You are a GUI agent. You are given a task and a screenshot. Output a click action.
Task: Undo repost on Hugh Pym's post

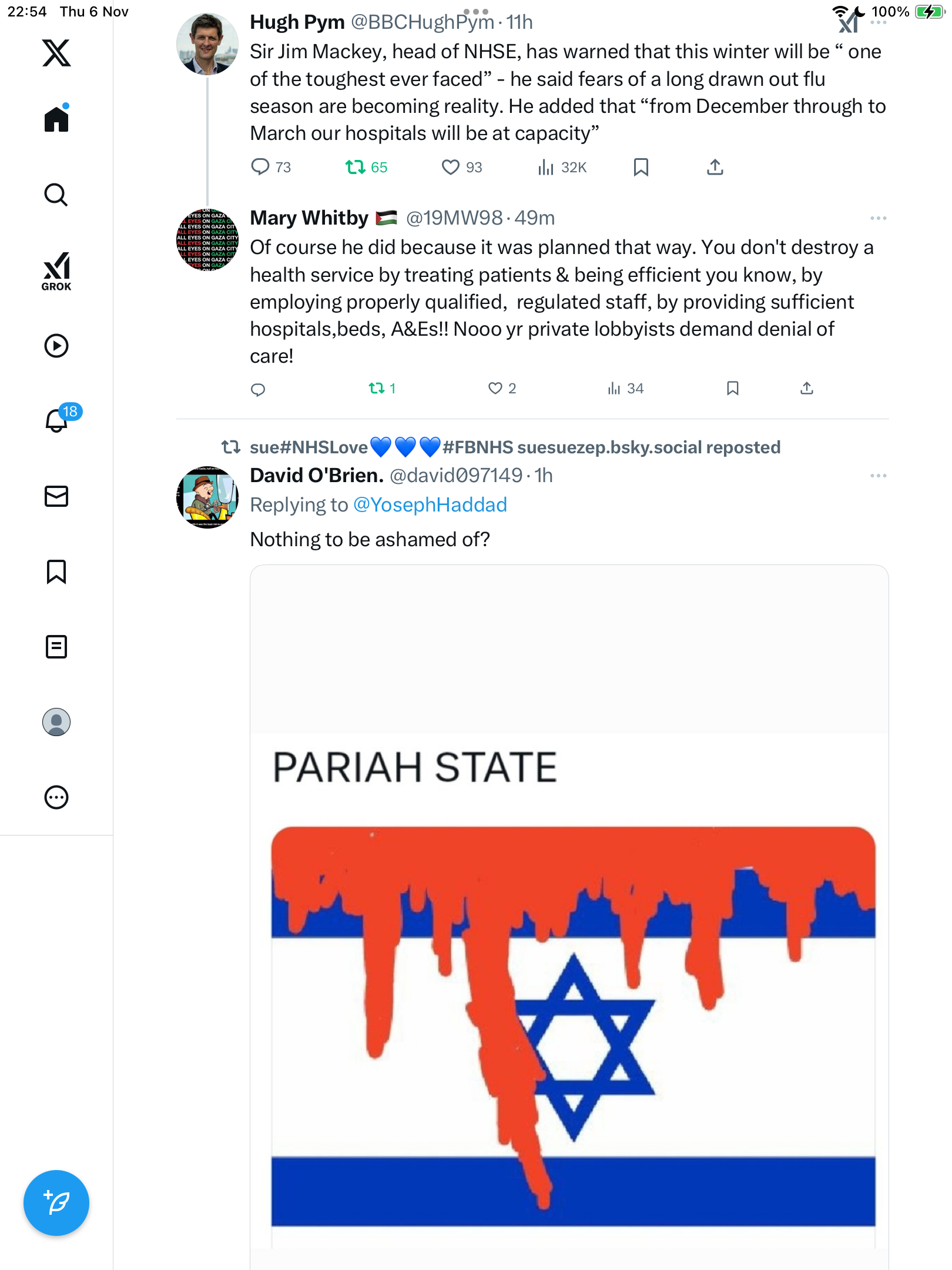[356, 168]
